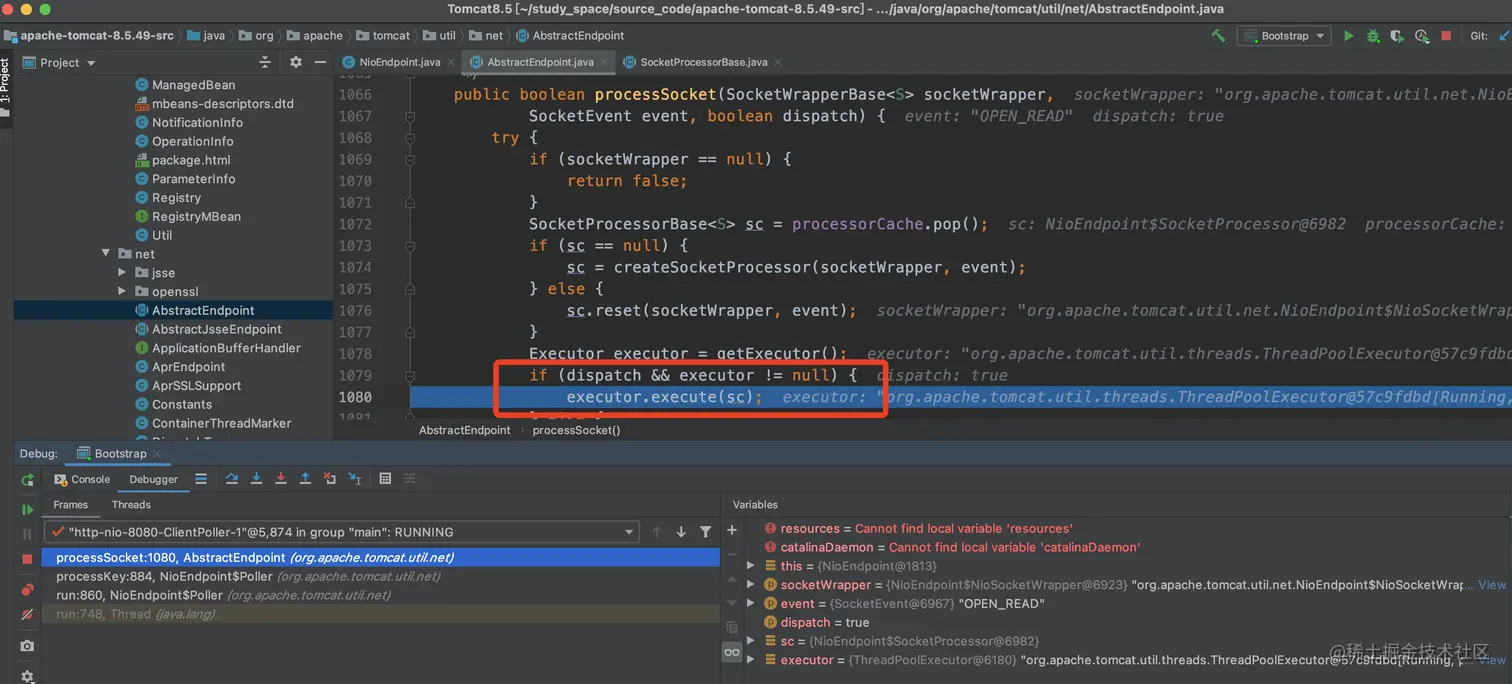The width and height of the screenshot is (1512, 684).
Task: Stop debugging with sidebar red square
Action: pyautogui.click(x=27, y=559)
